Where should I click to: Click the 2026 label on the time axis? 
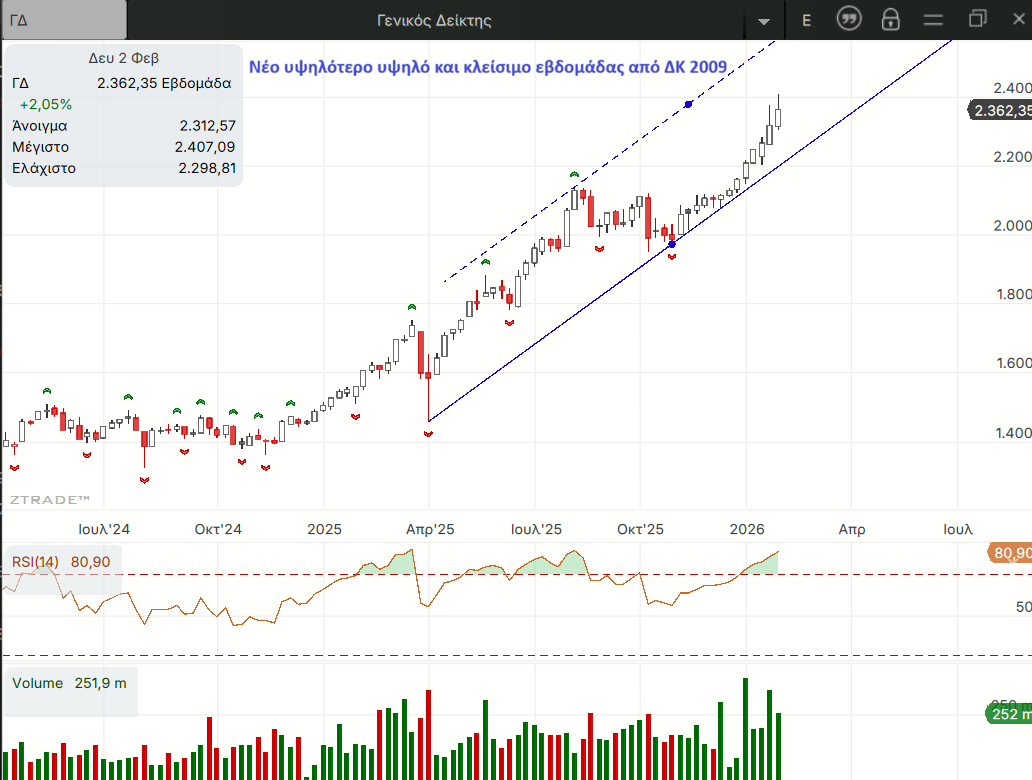point(748,529)
